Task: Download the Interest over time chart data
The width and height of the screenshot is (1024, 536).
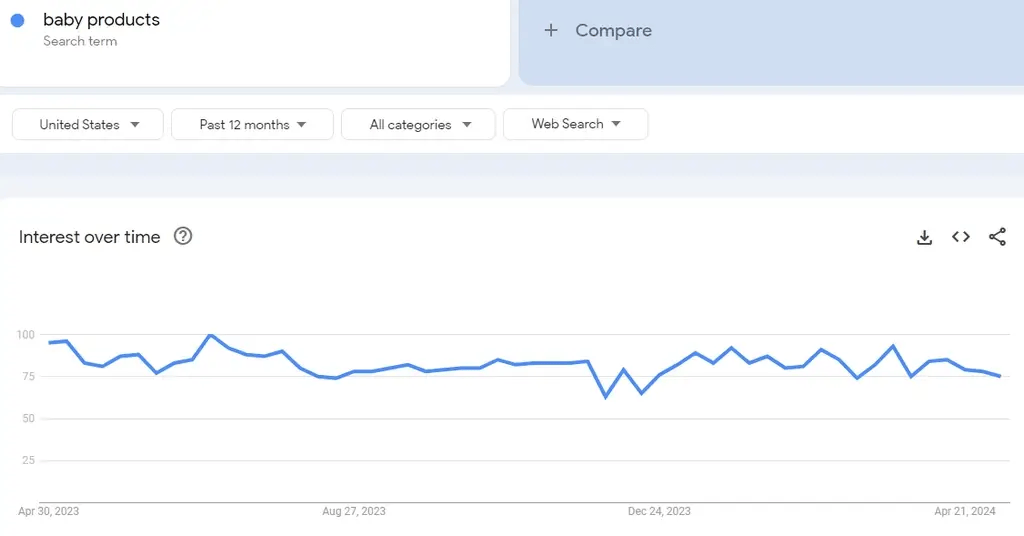Action: [924, 237]
